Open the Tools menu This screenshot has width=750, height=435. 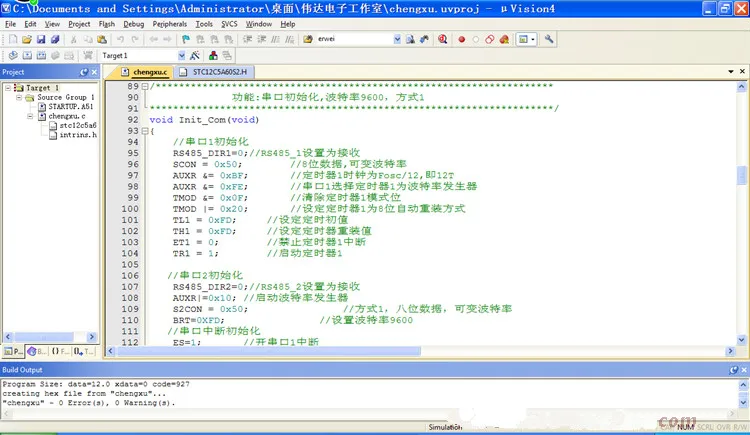[x=204, y=24]
